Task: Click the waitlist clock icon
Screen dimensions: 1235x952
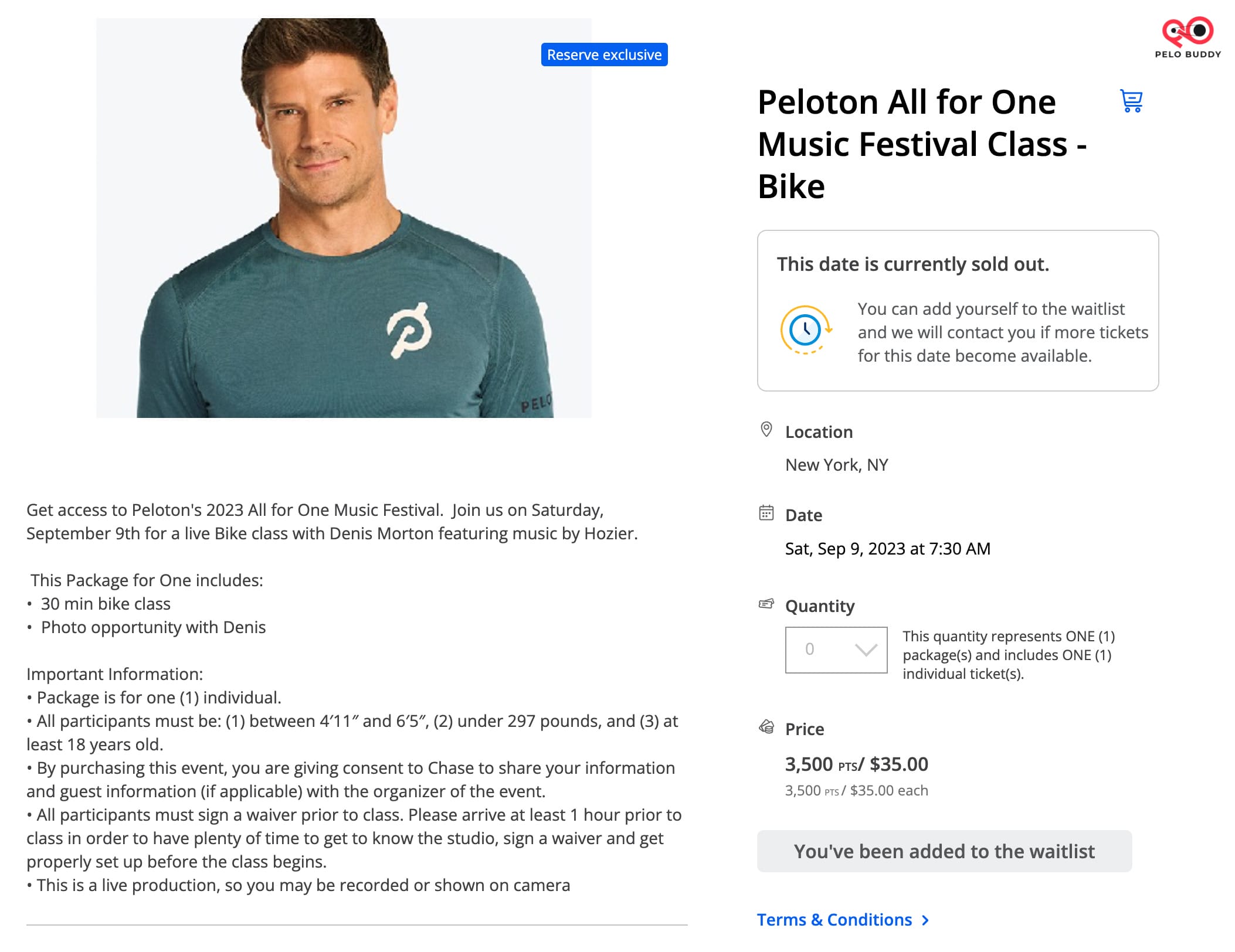Action: (x=805, y=331)
